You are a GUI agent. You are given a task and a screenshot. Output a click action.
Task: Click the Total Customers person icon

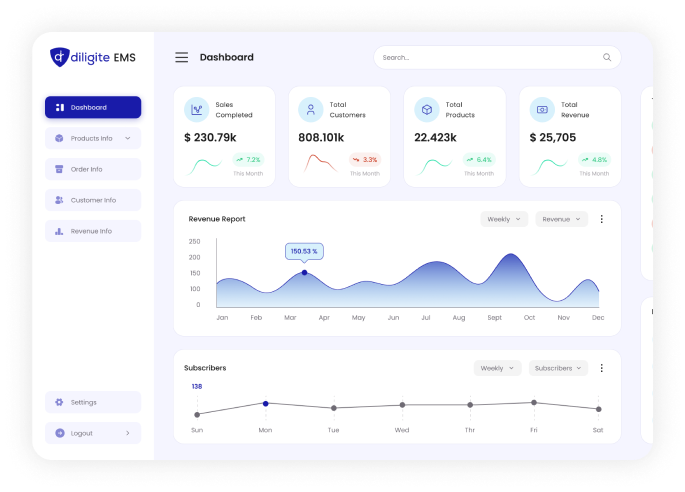point(312,109)
